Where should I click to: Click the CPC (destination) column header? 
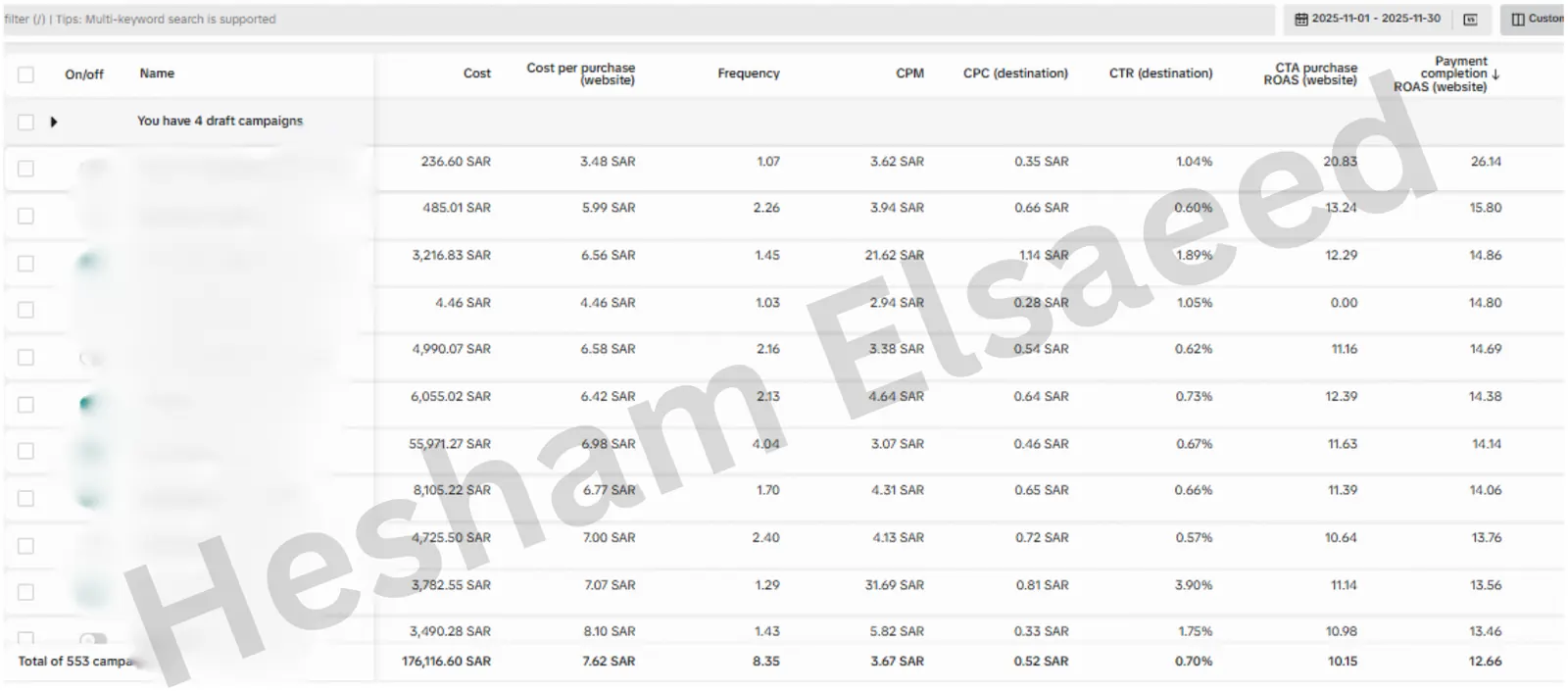coord(1015,74)
